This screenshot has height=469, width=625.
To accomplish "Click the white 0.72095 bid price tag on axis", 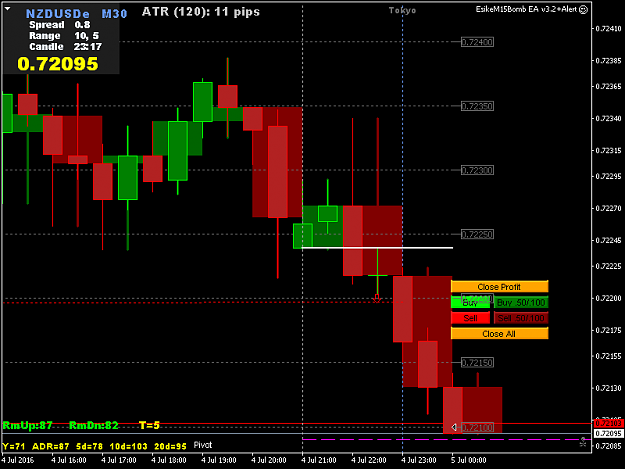I will [608, 433].
